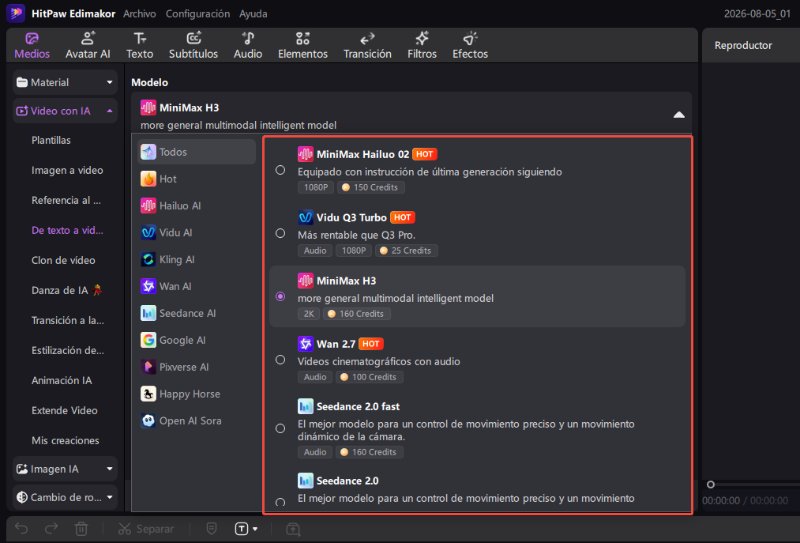Open the Archivo menu
This screenshot has width=800, height=543.
[x=139, y=14]
